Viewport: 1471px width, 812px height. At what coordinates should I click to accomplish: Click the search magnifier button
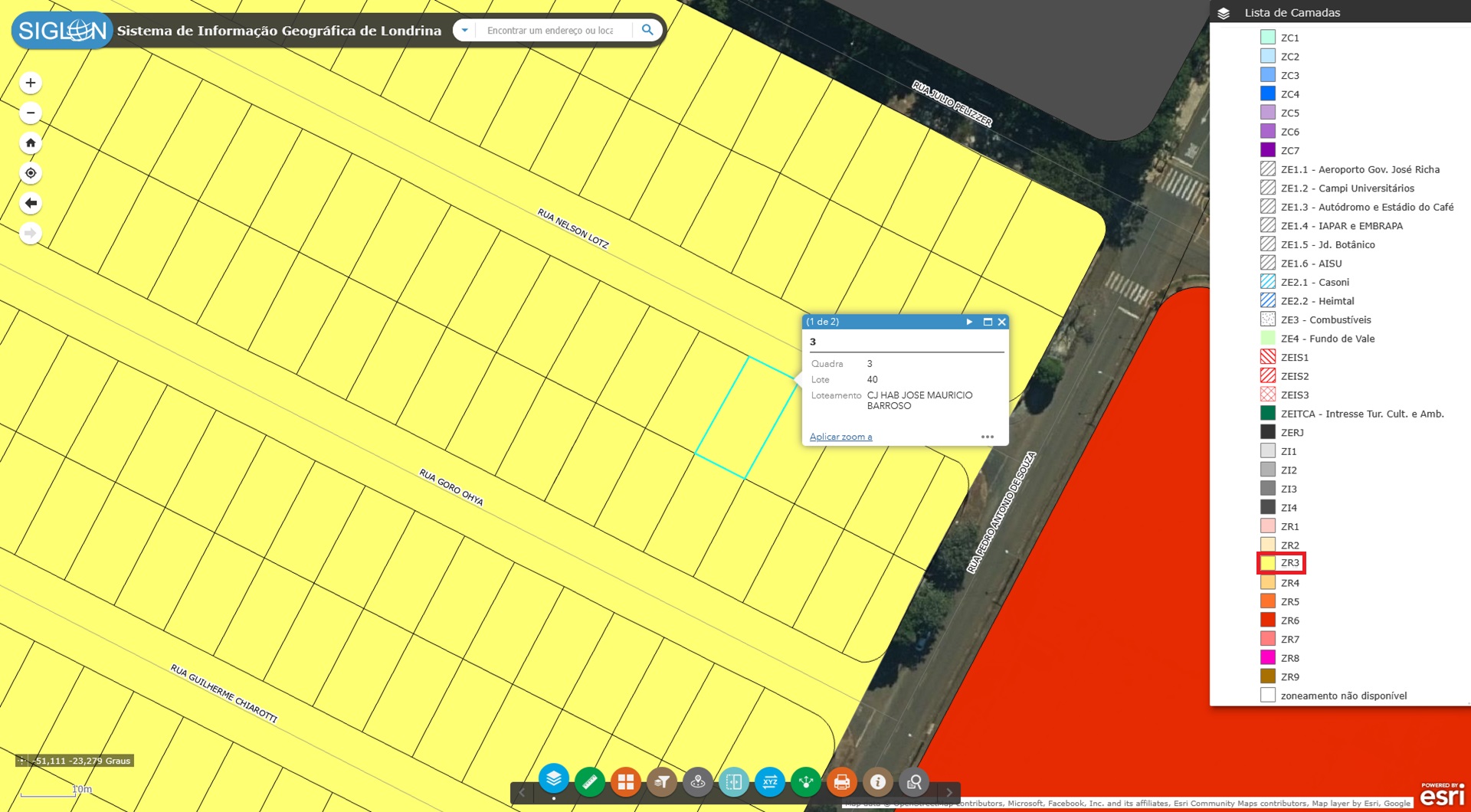(x=647, y=30)
